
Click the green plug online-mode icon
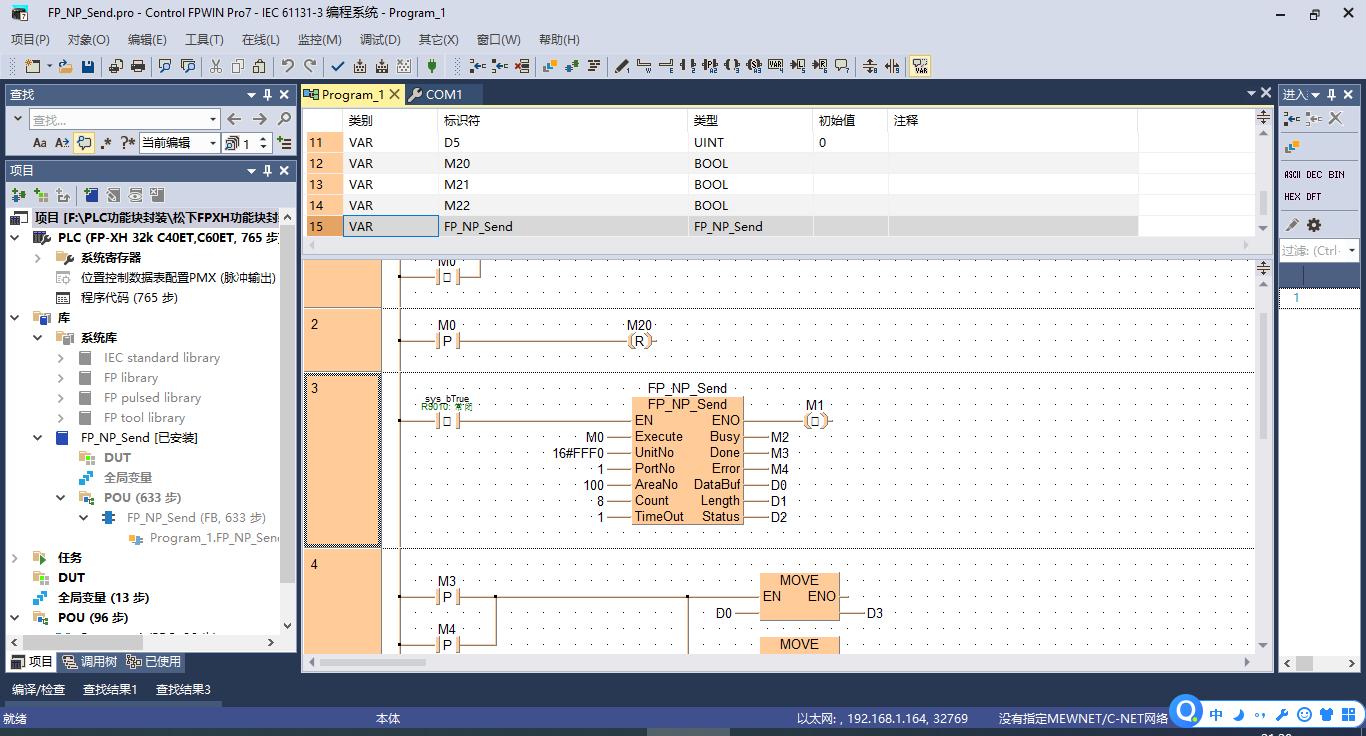tap(432, 66)
